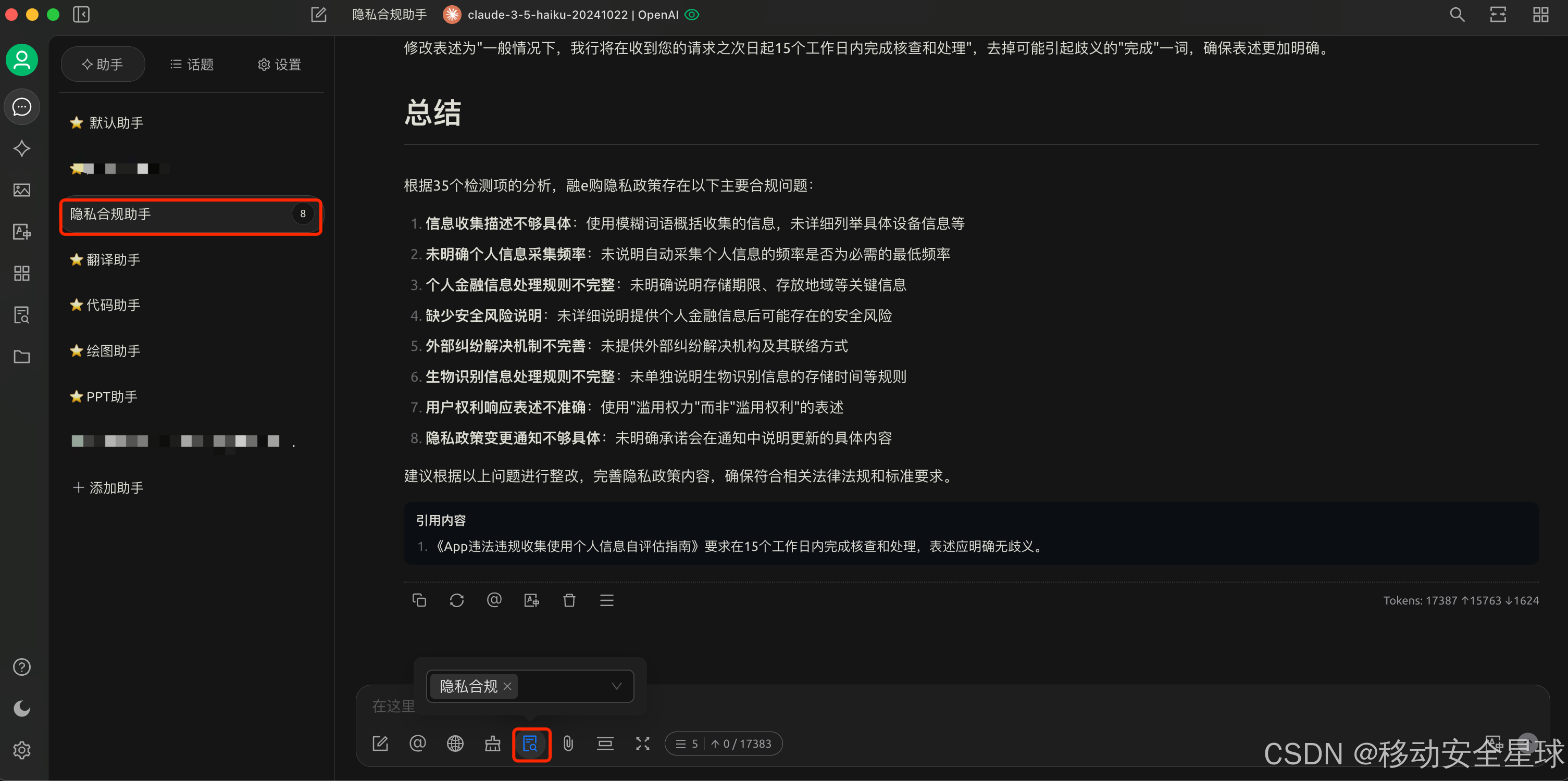The image size is (1568, 781).
Task: Click the knowledge base icon in input toolbar
Action: 530,744
